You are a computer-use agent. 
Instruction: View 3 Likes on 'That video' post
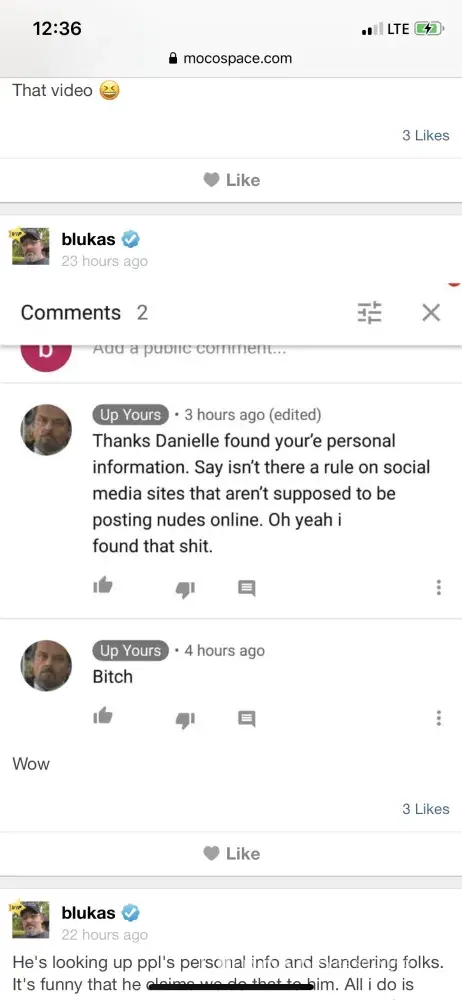point(426,135)
